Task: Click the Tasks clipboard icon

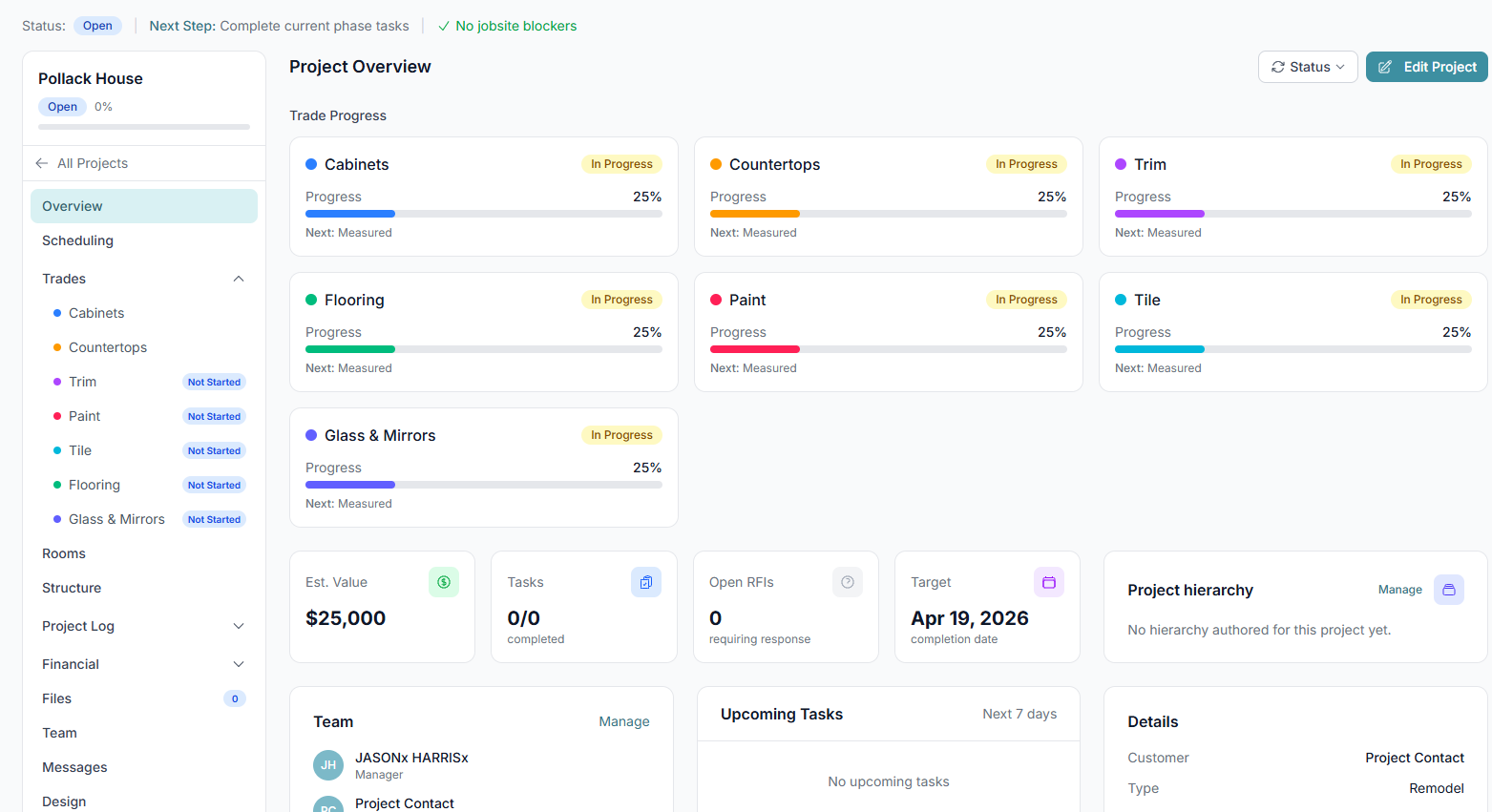Action: coord(646,582)
